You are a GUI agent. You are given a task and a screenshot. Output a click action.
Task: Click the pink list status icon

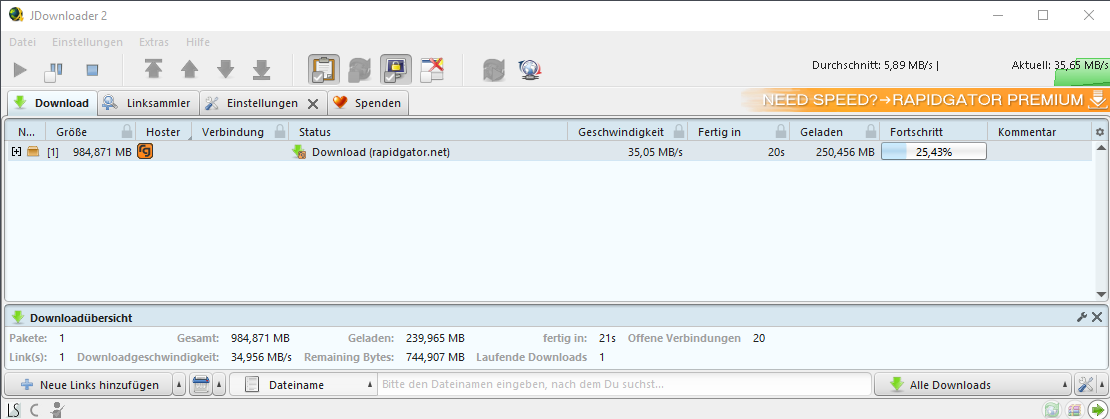1075,409
